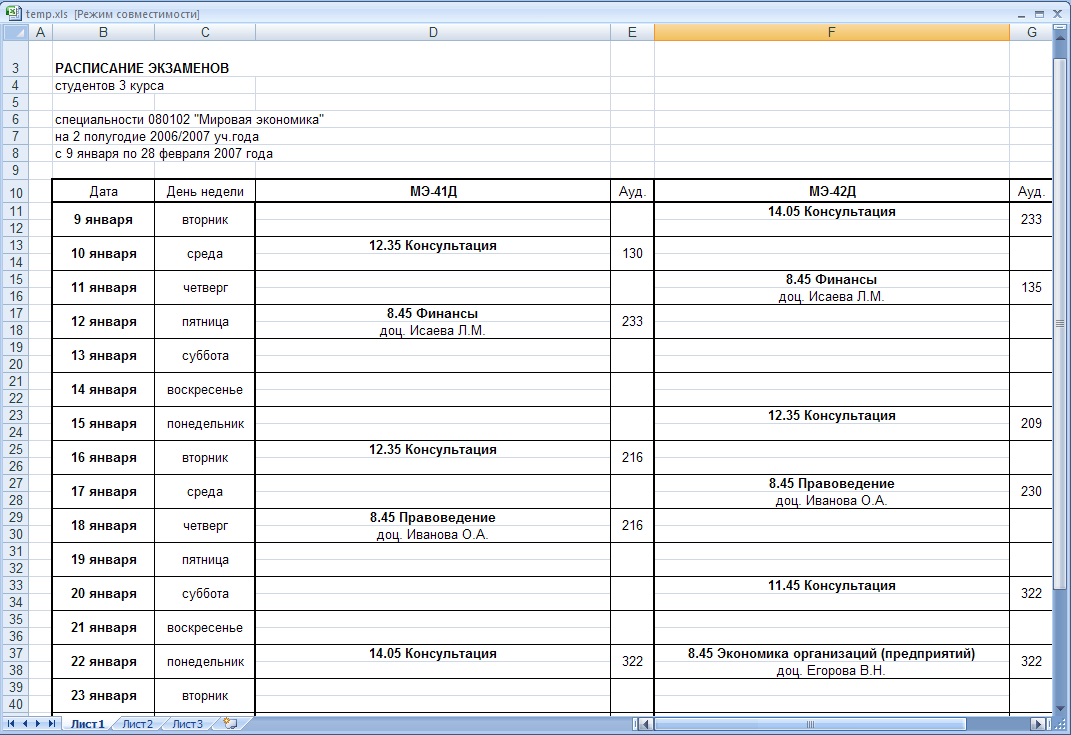This screenshot has height=735, width=1071.
Task: Select the '17 января' date cell
Action: click(103, 491)
